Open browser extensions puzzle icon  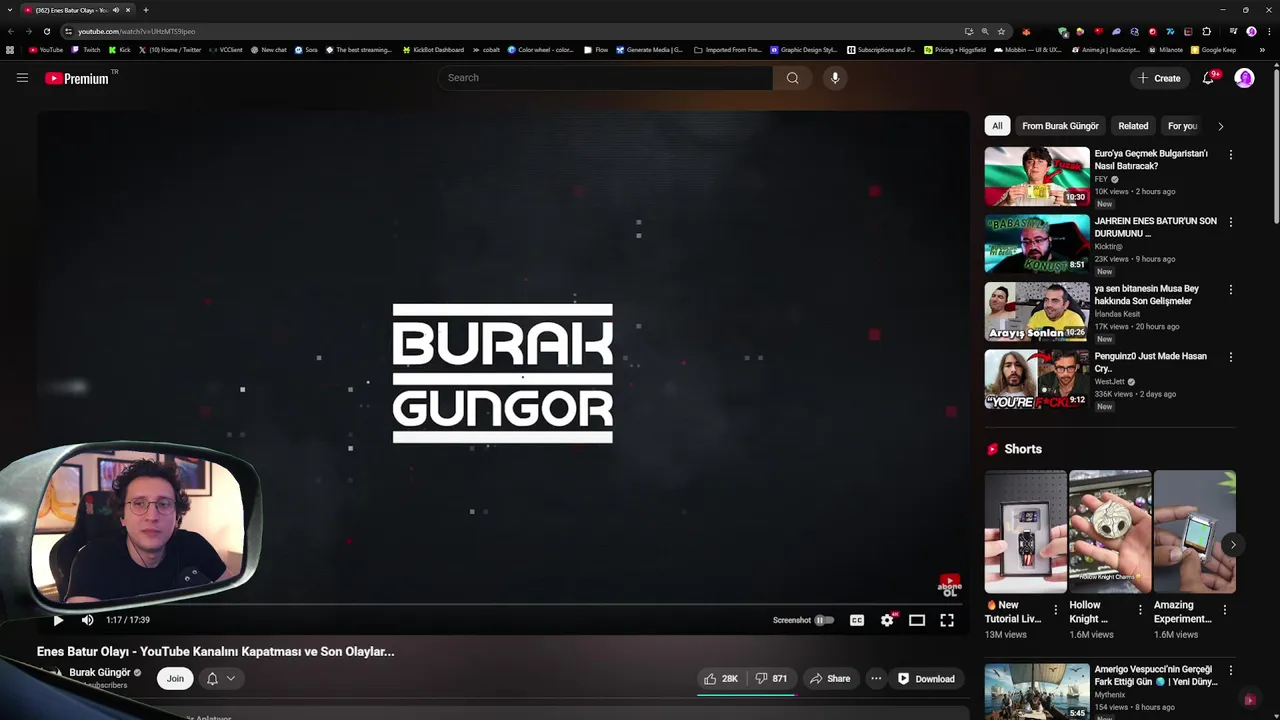point(1206,31)
